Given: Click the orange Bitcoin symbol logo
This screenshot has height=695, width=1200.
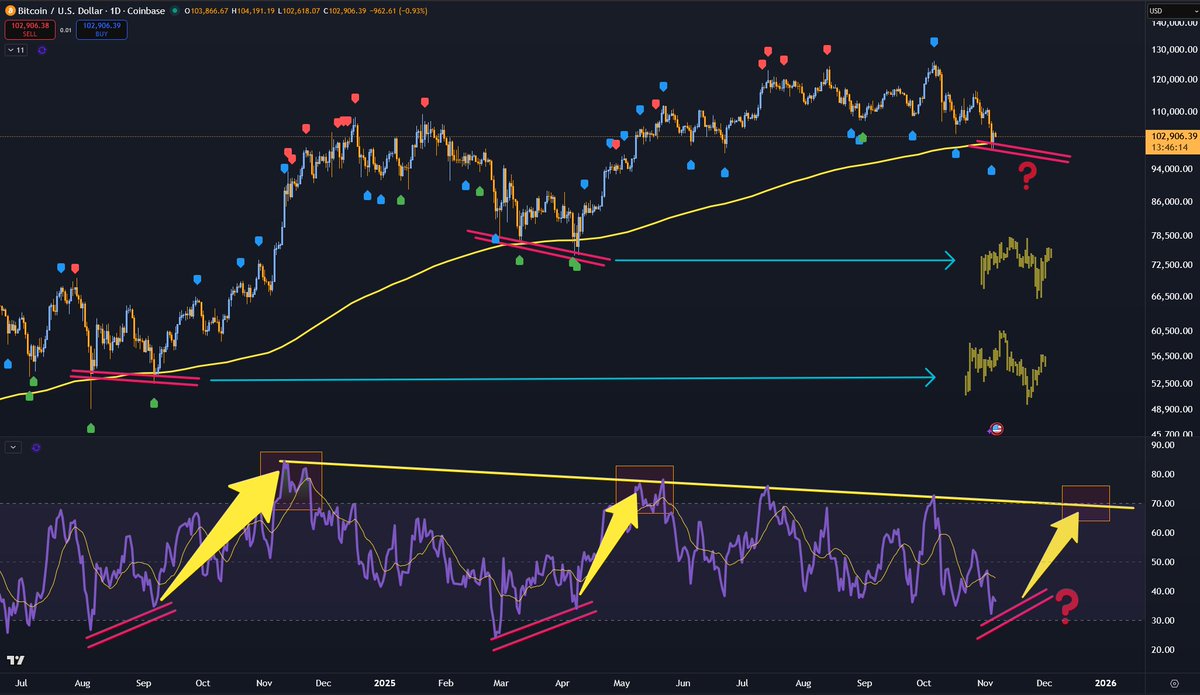Looking at the screenshot, I should click(x=10, y=10).
